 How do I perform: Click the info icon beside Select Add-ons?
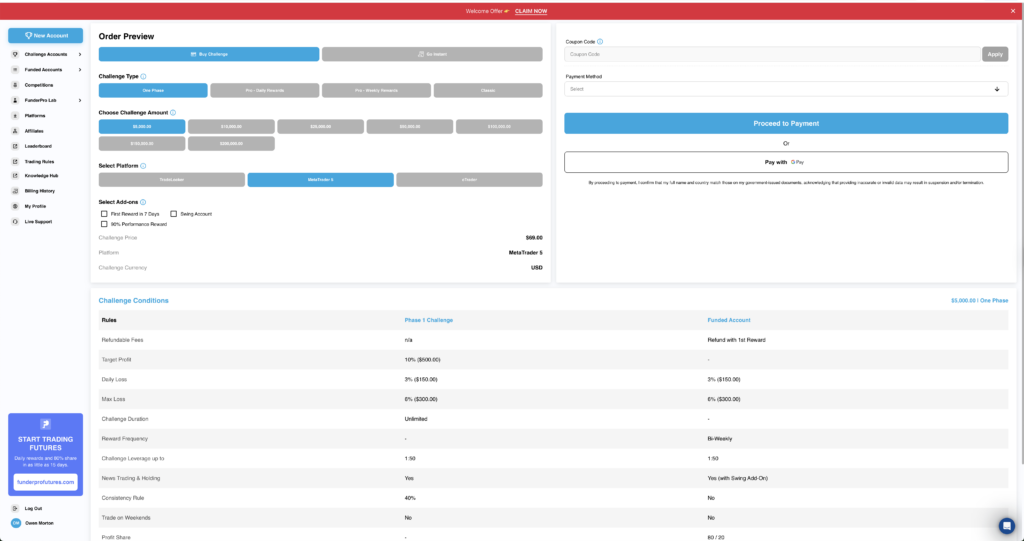coord(143,203)
